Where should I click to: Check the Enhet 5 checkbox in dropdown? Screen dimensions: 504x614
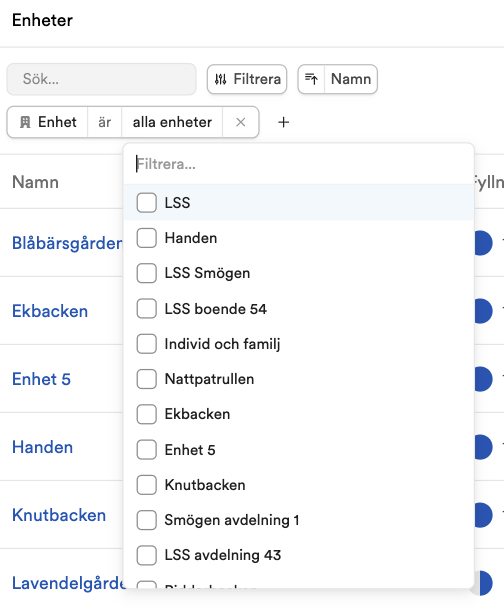tap(147, 450)
